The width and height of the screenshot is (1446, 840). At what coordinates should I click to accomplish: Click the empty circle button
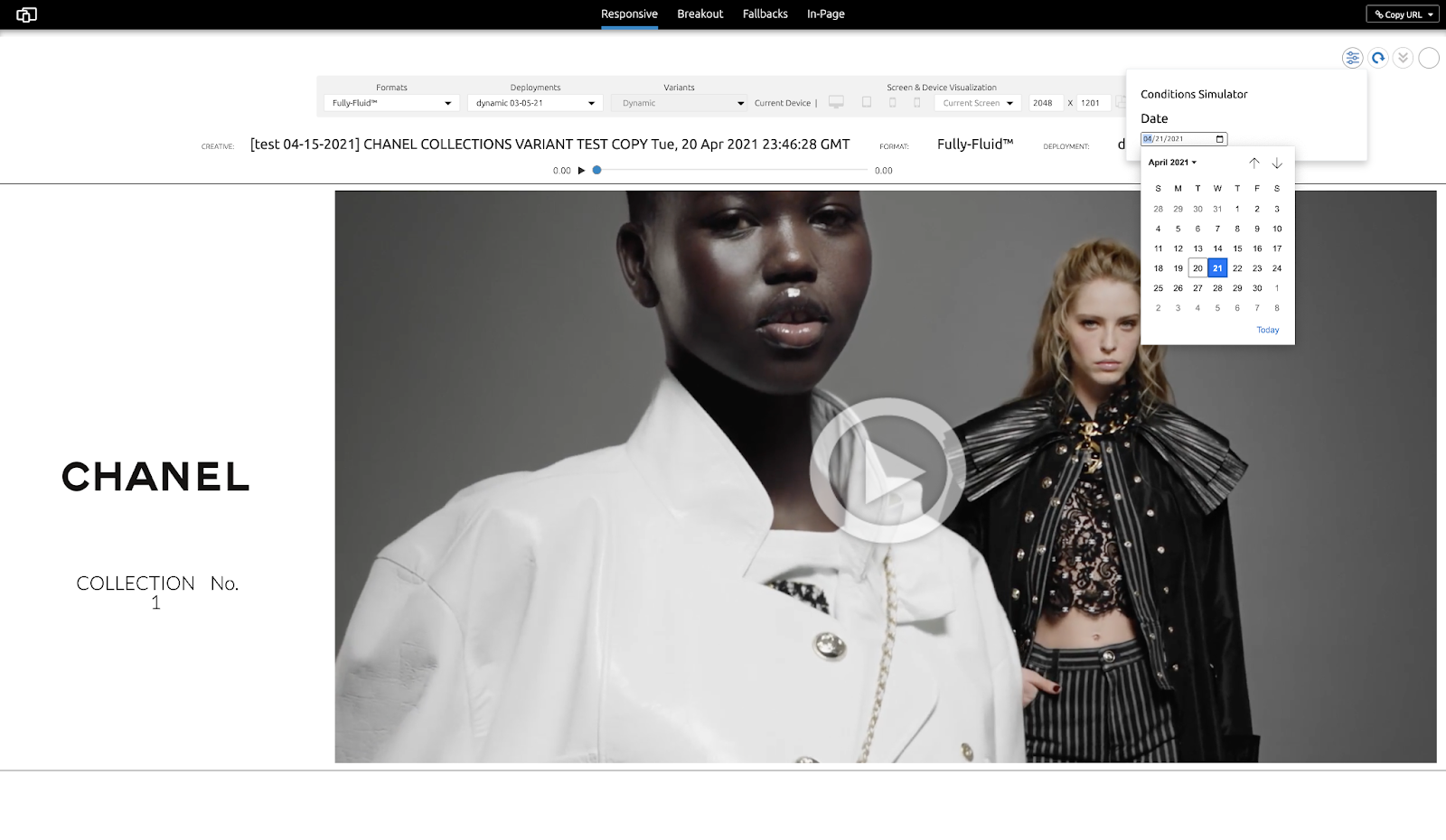1429,58
